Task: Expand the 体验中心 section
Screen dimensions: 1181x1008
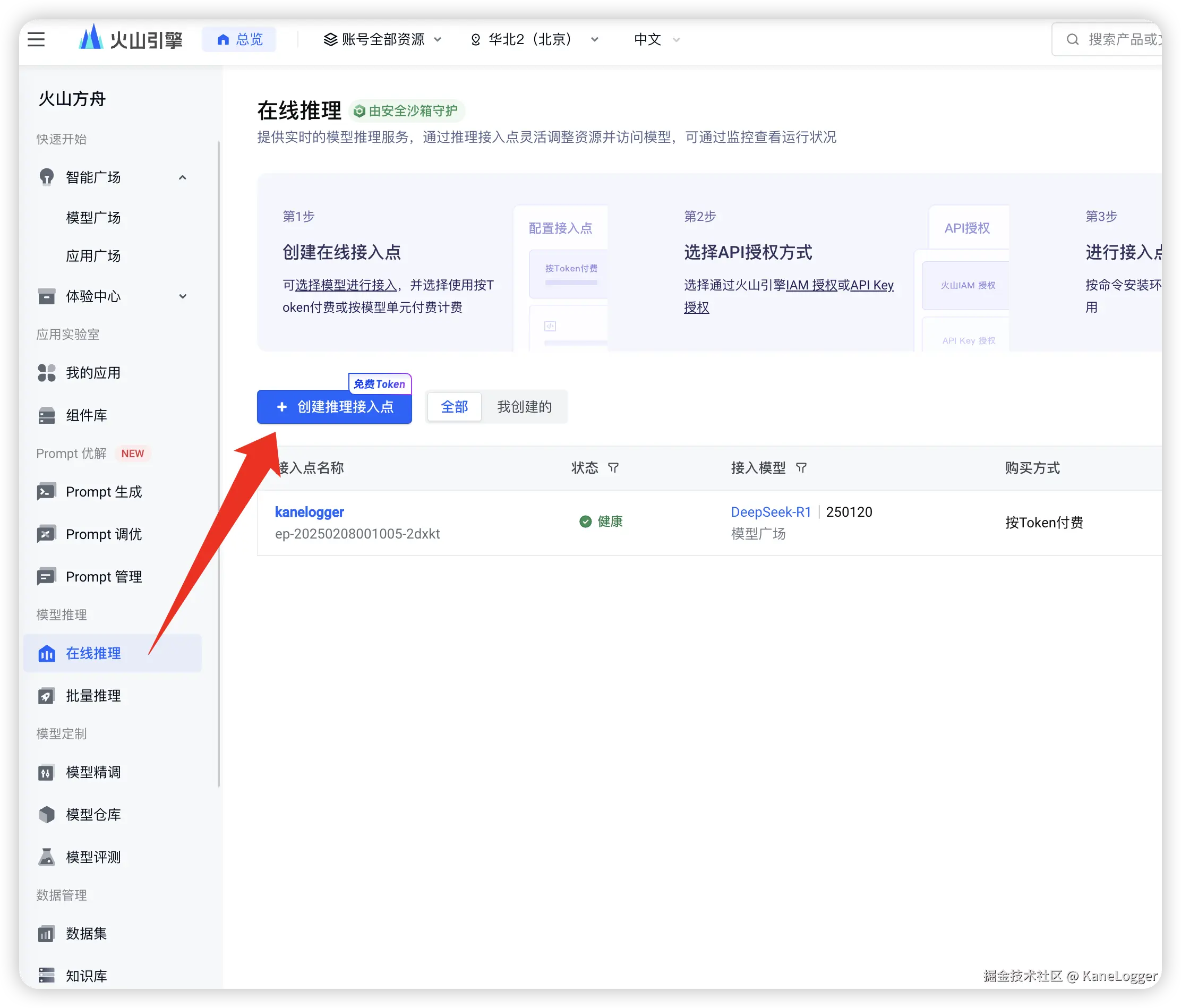Action: pyautogui.click(x=182, y=296)
